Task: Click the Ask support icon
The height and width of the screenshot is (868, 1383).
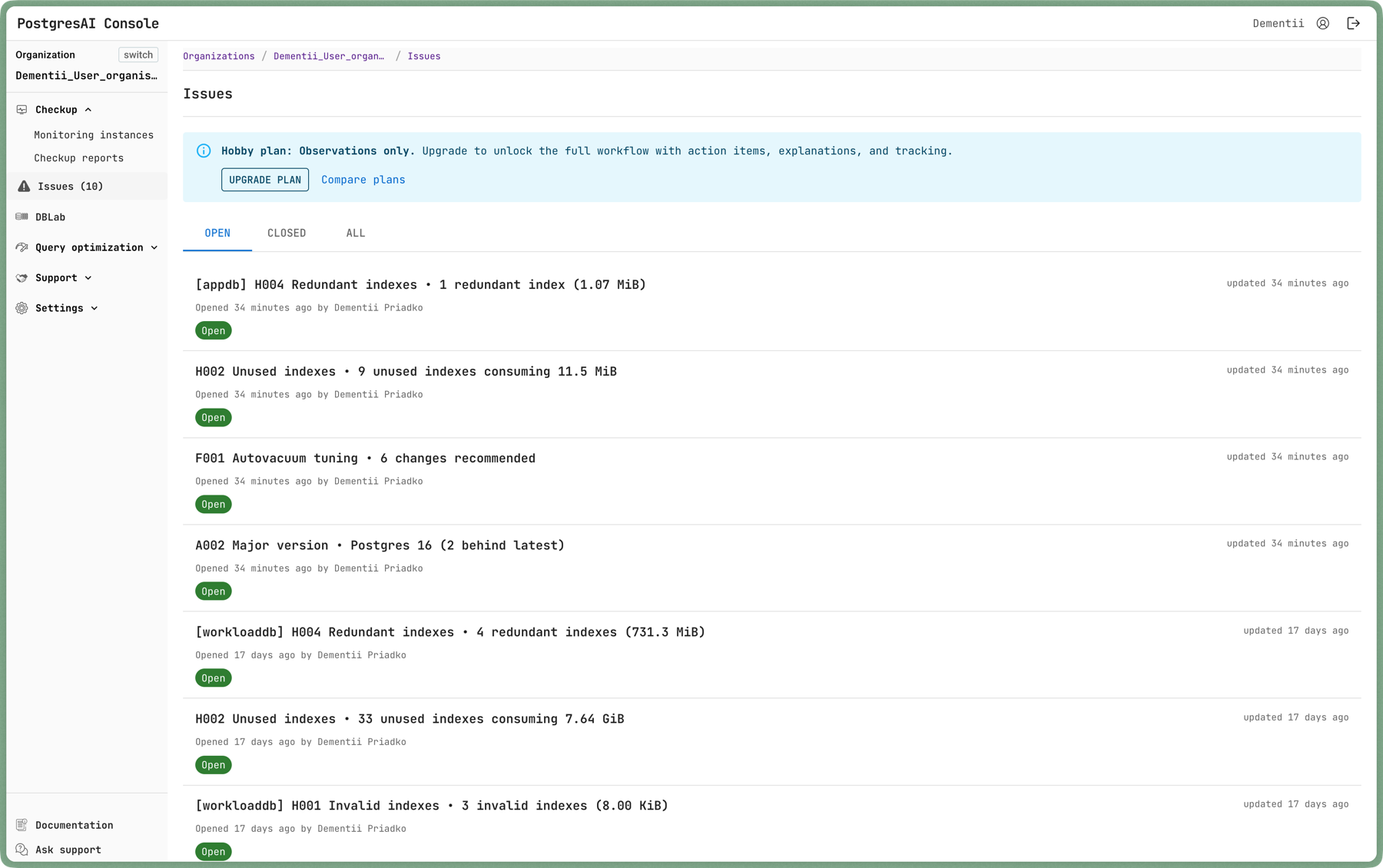Action: pyautogui.click(x=22, y=850)
